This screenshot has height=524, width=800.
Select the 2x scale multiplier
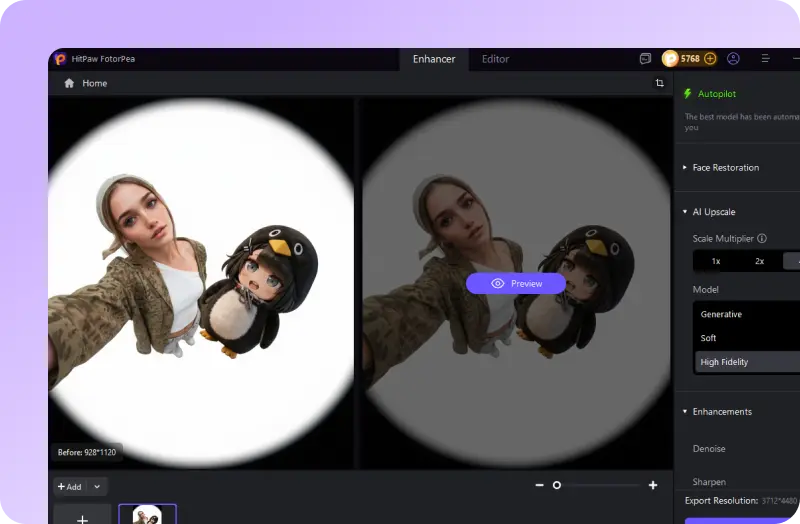[x=760, y=261]
